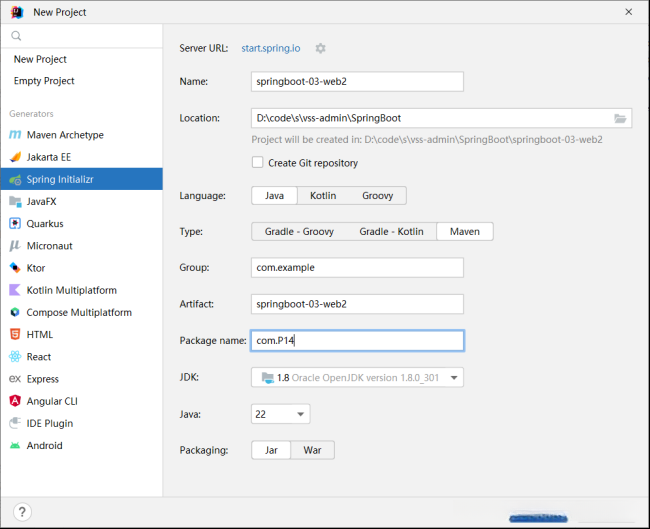Click the help question mark button
The image size is (650, 529).
point(22,512)
